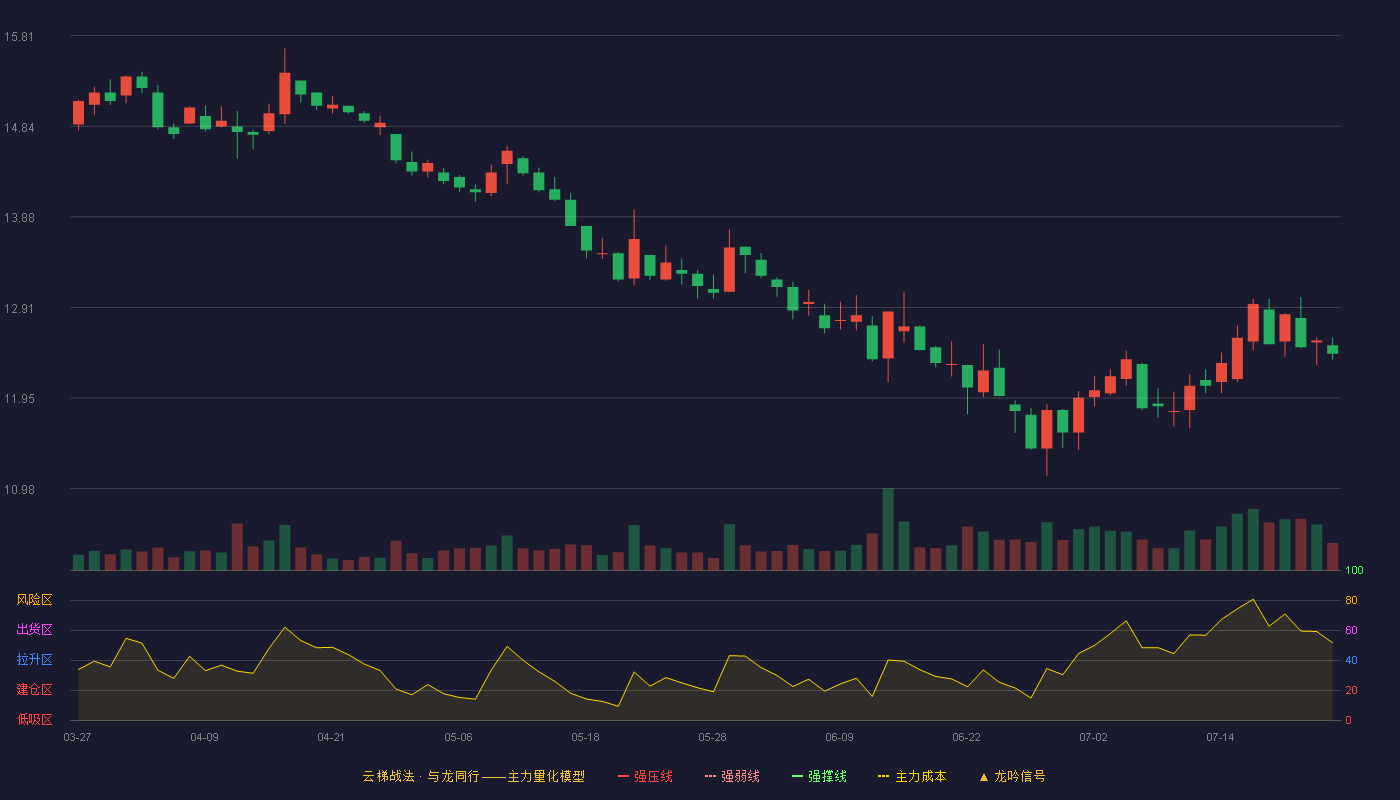
Task: Click the 07-02 date label
Action: [x=1093, y=737]
